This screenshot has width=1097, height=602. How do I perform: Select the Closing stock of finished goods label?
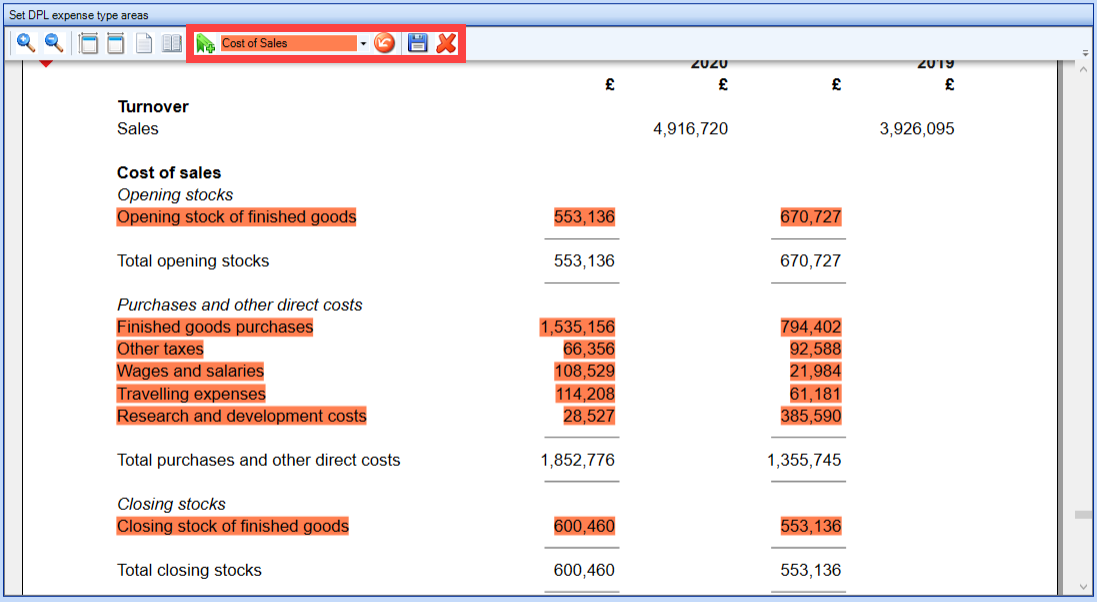[x=232, y=526]
